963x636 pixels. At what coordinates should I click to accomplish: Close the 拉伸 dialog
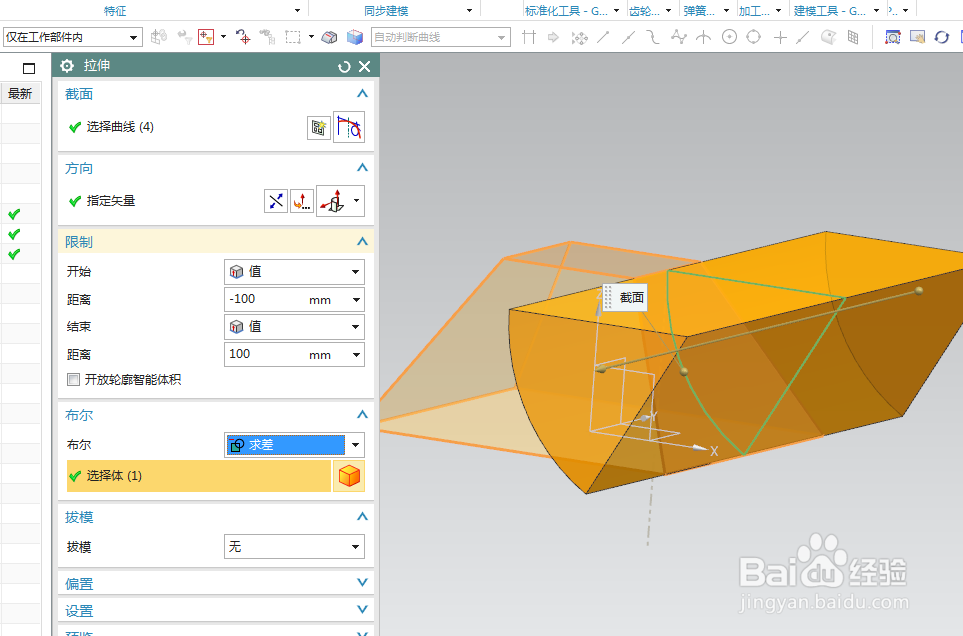pyautogui.click(x=365, y=66)
